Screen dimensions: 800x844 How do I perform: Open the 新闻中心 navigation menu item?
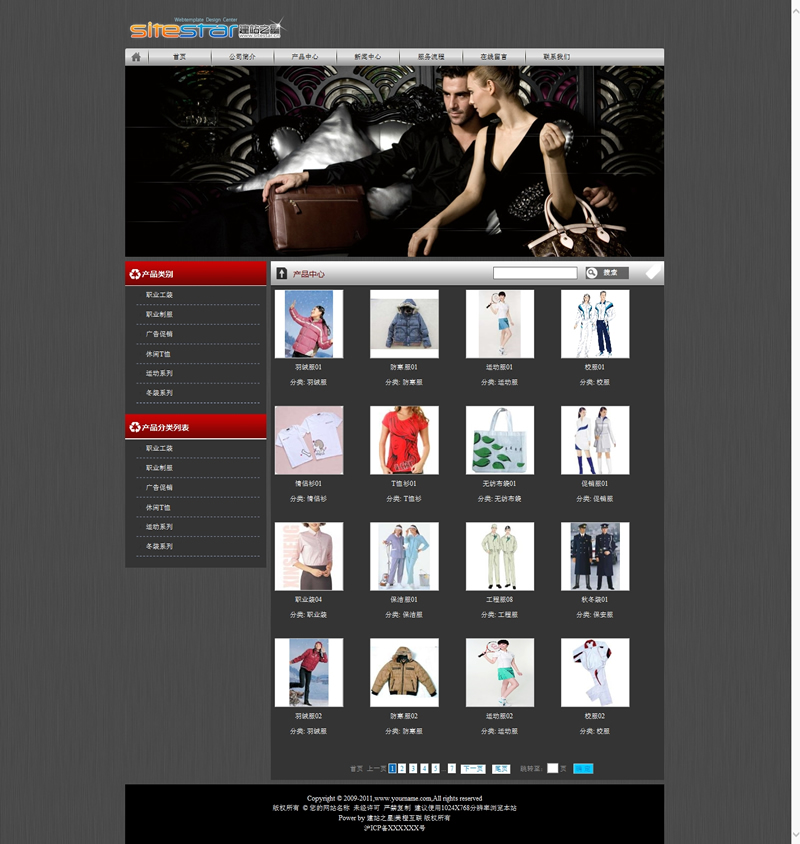point(367,57)
